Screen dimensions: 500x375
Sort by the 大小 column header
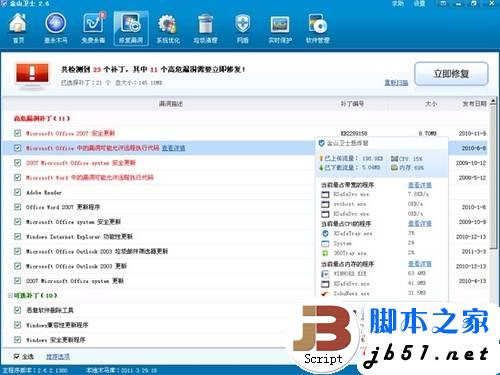tap(431, 104)
